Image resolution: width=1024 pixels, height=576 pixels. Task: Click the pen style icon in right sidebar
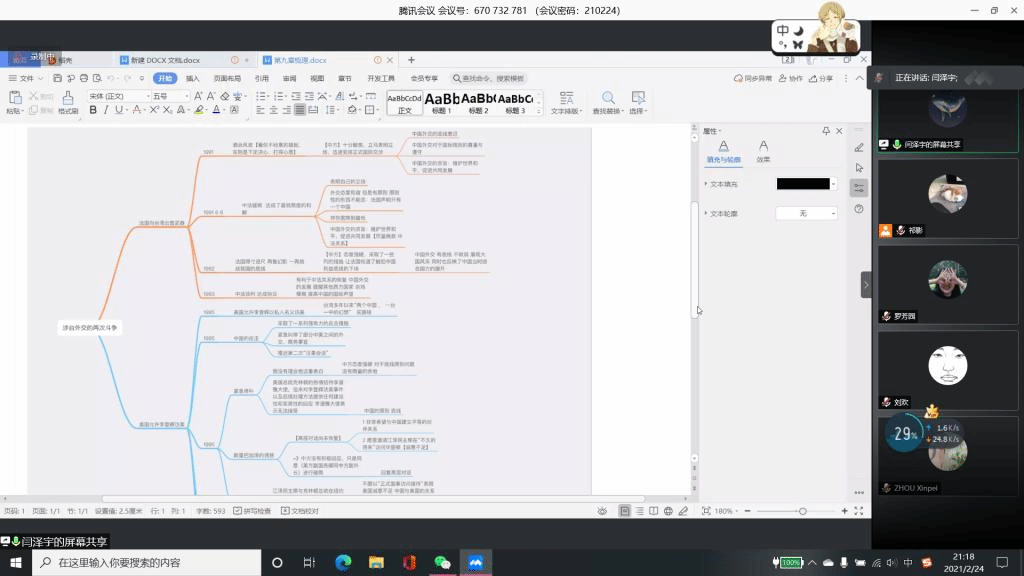pyautogui.click(x=859, y=147)
